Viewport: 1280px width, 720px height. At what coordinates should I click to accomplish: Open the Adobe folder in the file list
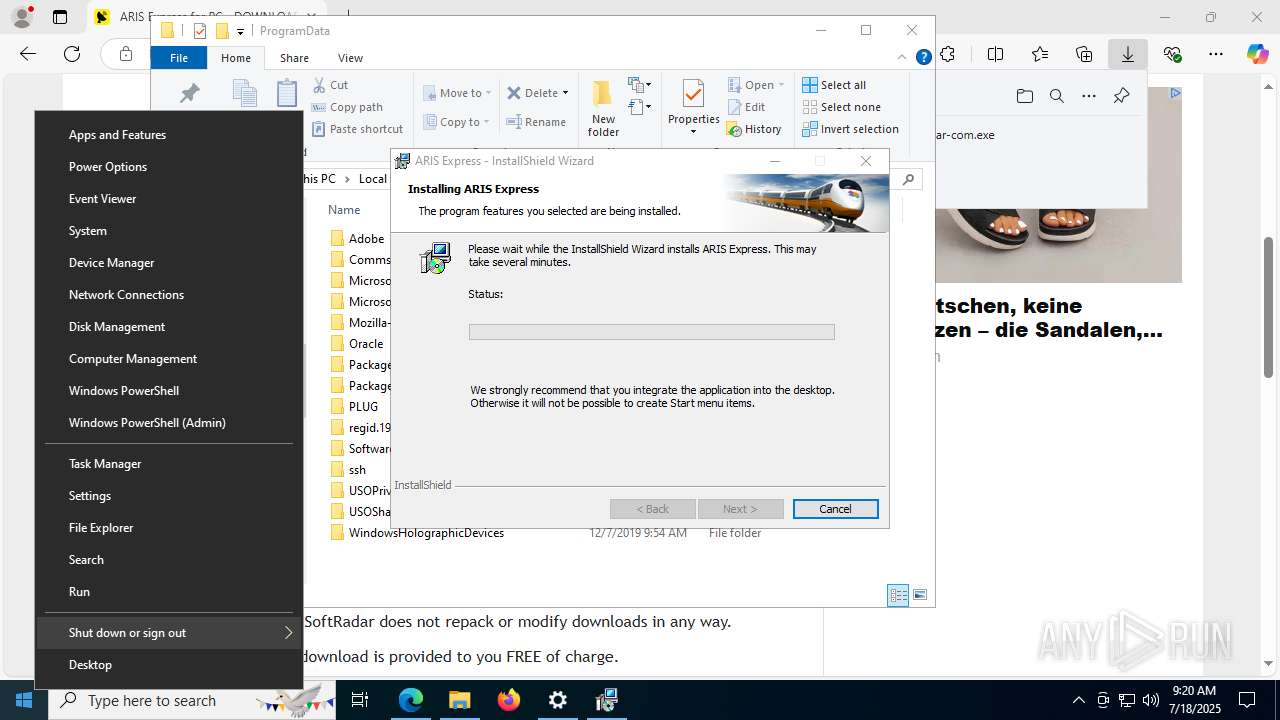[x=366, y=239]
